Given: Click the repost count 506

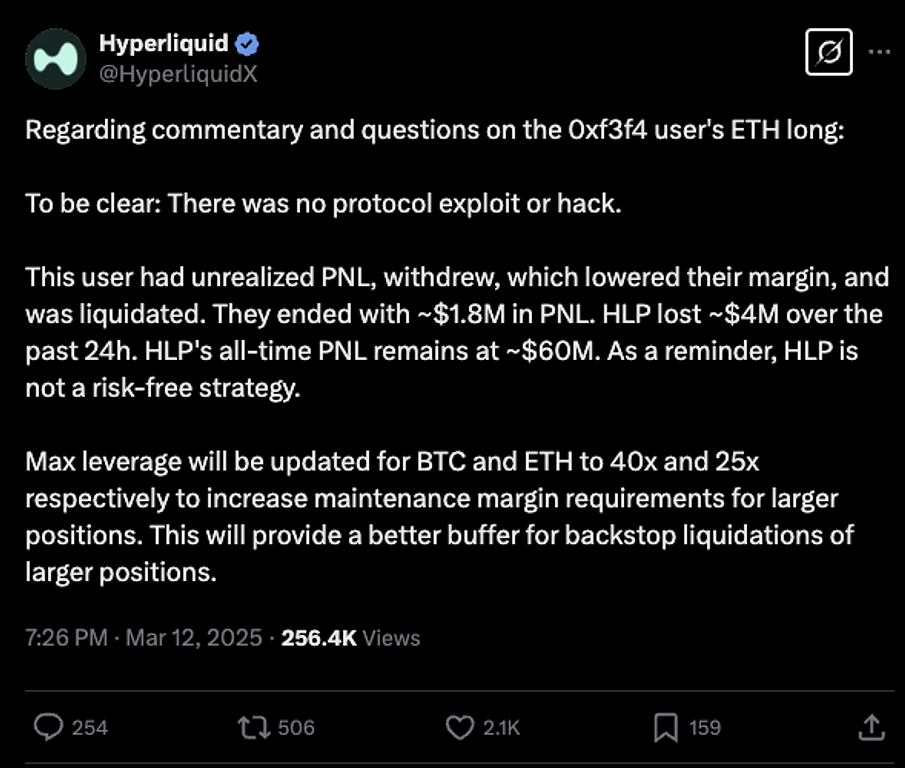Looking at the screenshot, I should 296,728.
